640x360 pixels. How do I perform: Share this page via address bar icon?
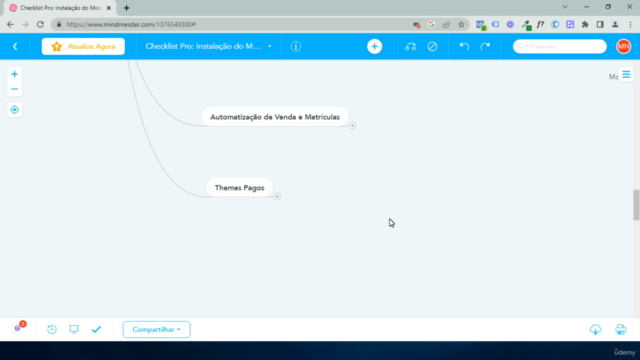tap(446, 24)
